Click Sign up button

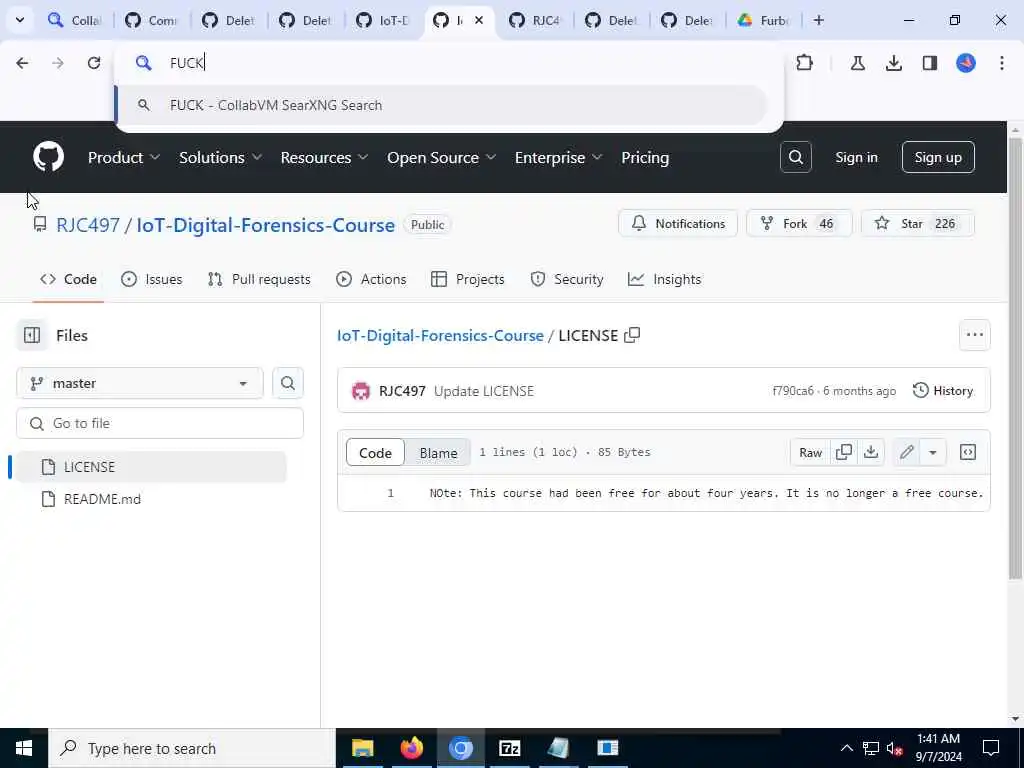938,157
